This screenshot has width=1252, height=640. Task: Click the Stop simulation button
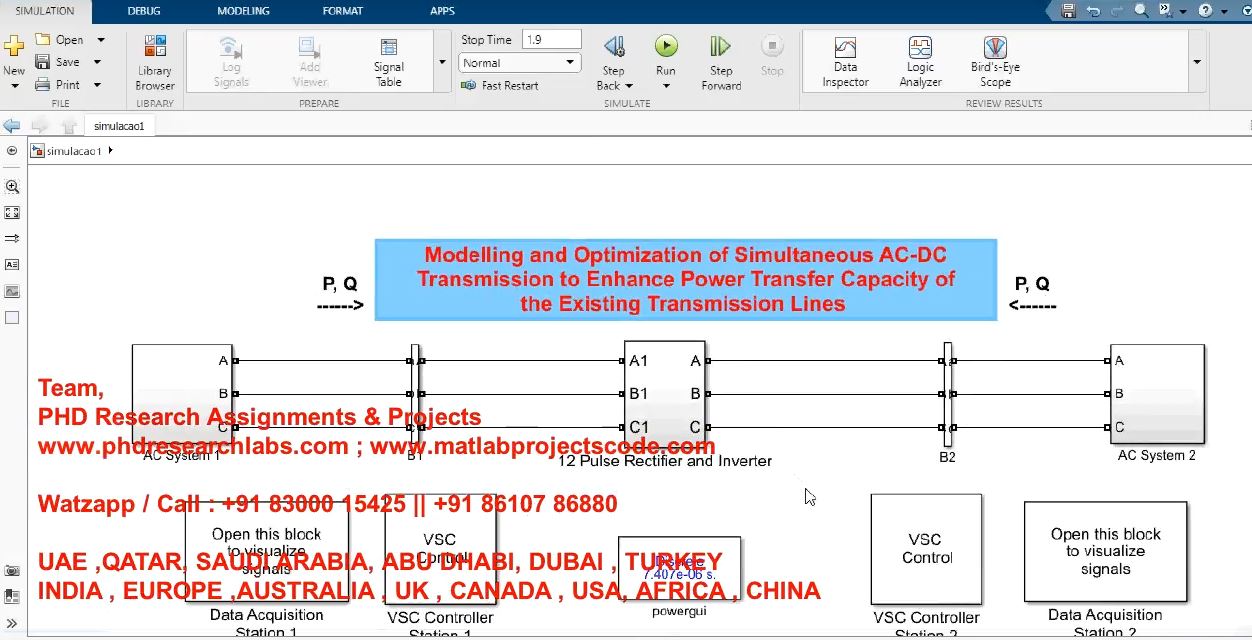click(x=772, y=55)
